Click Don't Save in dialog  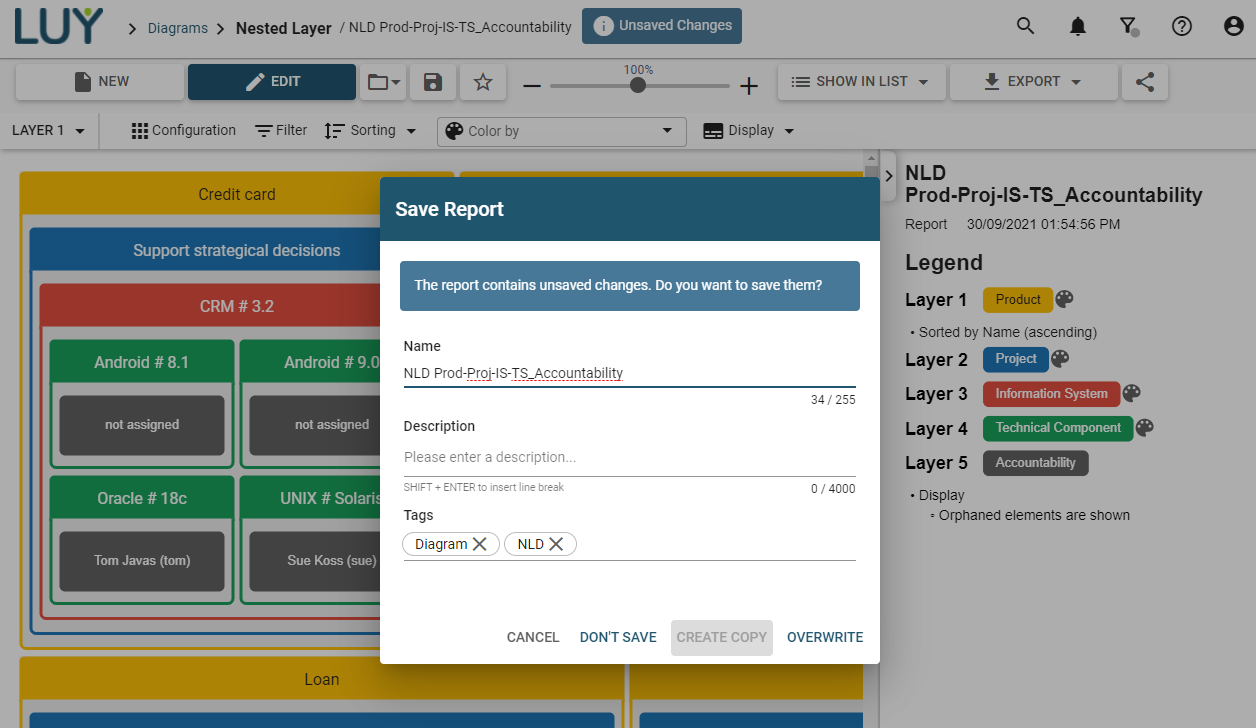point(618,637)
